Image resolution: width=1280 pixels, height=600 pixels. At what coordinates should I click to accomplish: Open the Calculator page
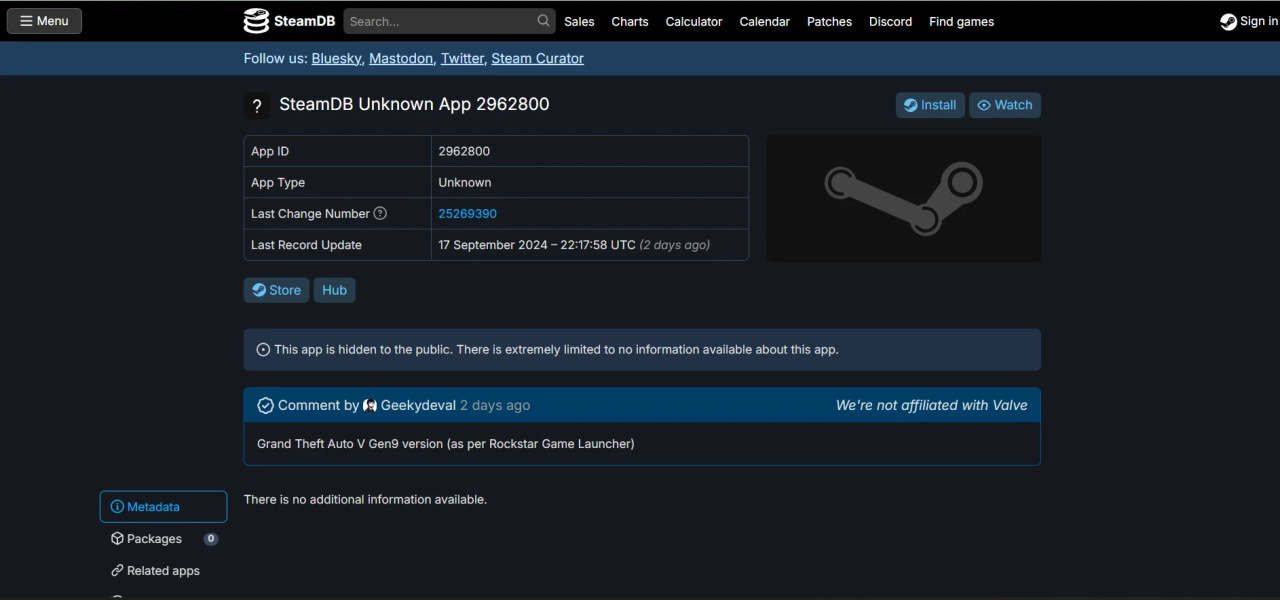coord(694,21)
